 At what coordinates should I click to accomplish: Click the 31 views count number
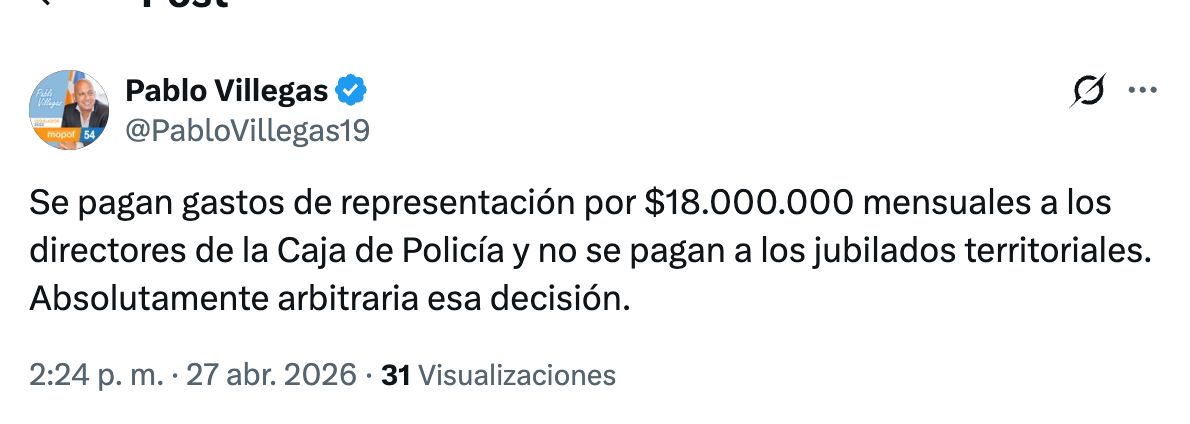(397, 375)
